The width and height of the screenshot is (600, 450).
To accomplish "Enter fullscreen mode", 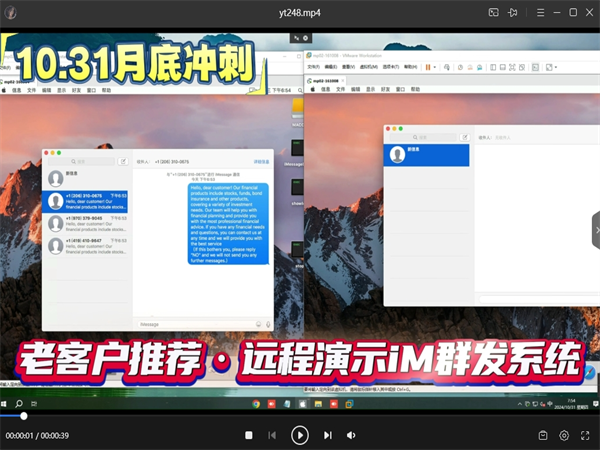I will pos(585,435).
